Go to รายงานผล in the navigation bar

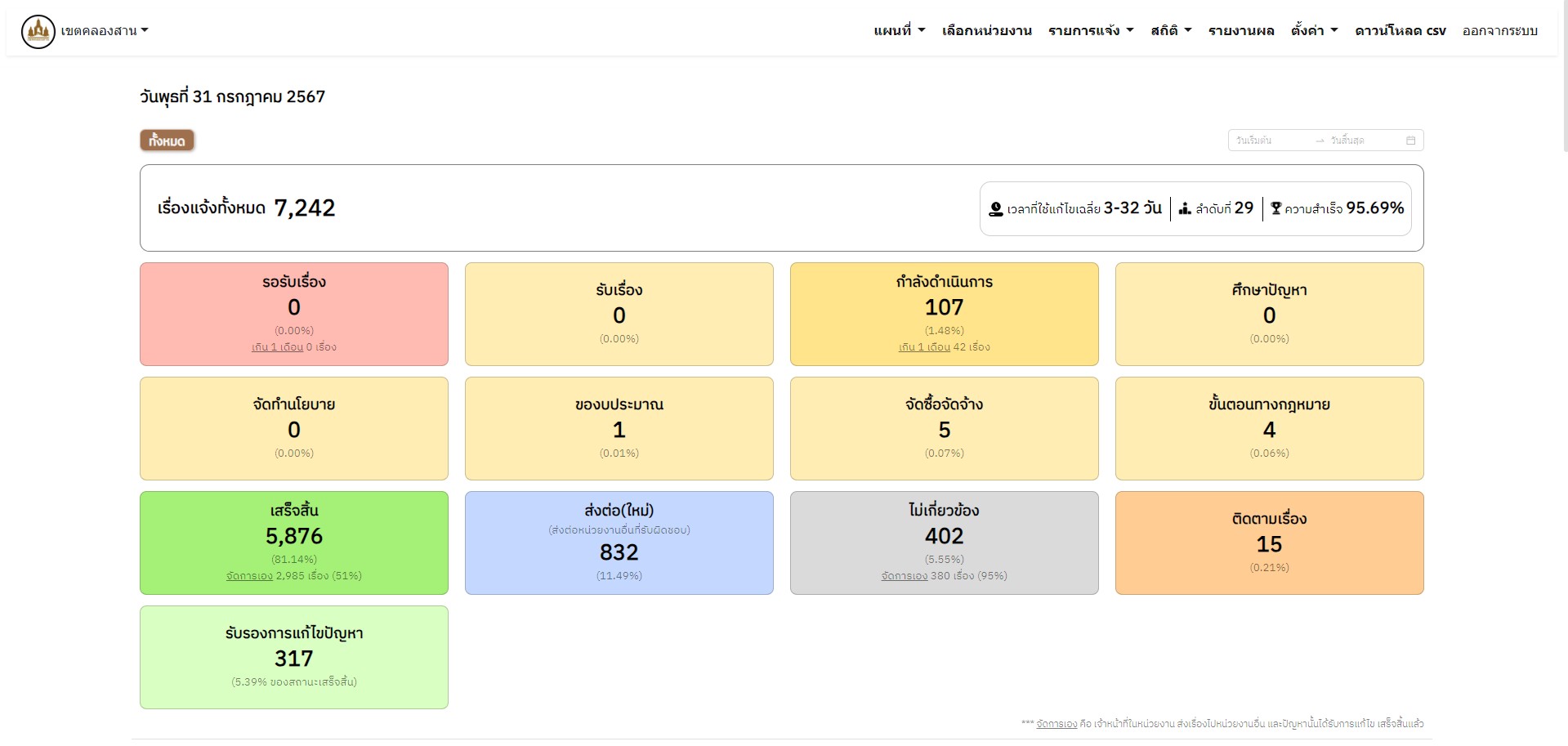(x=1241, y=31)
